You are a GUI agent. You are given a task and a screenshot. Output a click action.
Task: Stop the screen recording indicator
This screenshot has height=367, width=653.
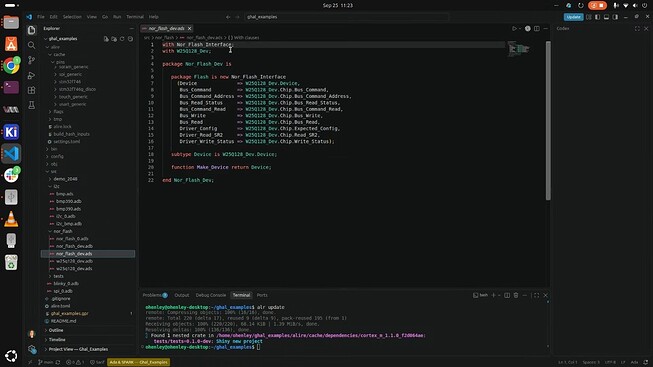point(598,5)
